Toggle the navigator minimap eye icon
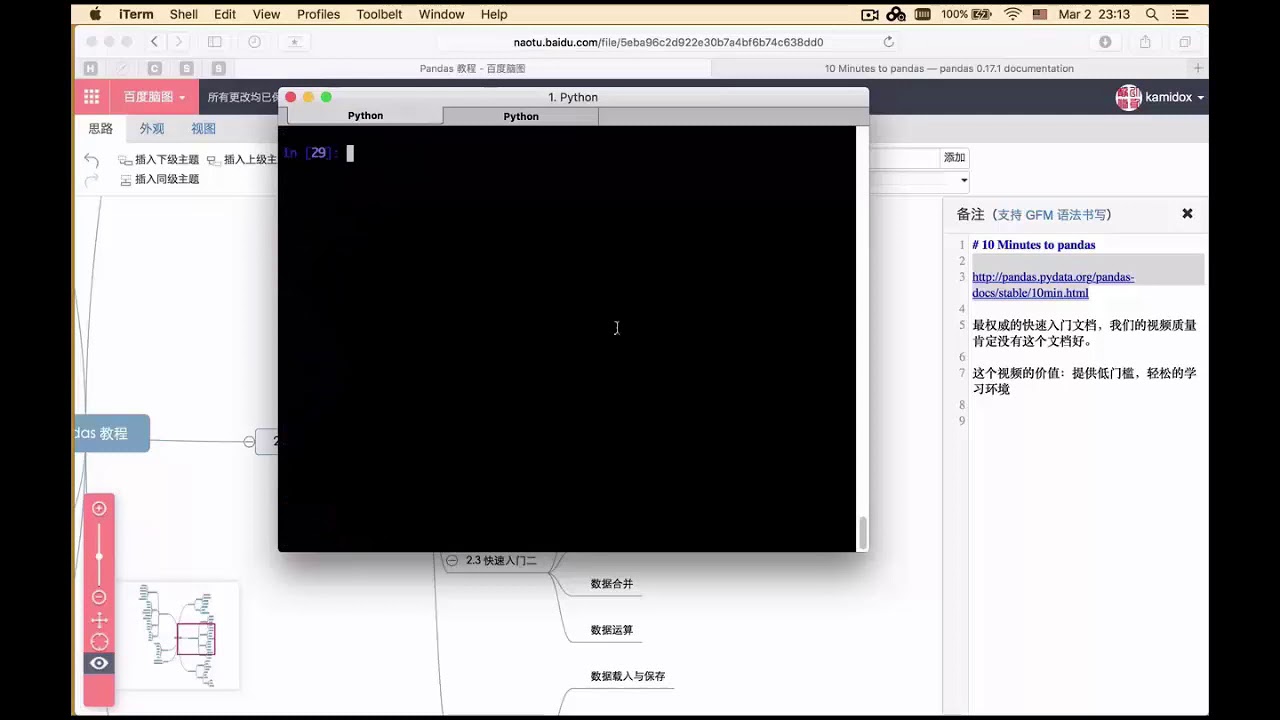The height and width of the screenshot is (720, 1280). pos(99,663)
